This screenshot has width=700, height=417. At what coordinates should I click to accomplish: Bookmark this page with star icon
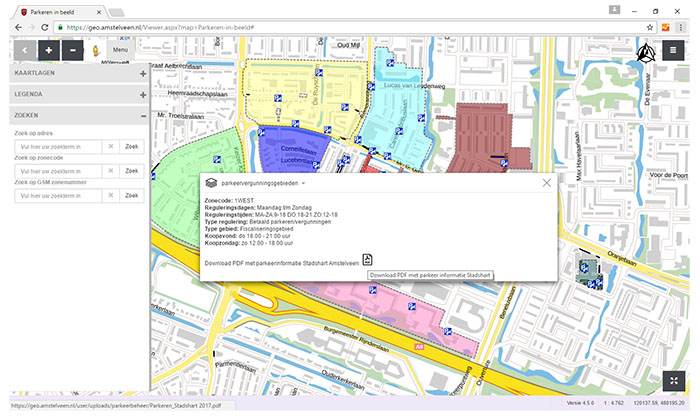pyautogui.click(x=650, y=27)
